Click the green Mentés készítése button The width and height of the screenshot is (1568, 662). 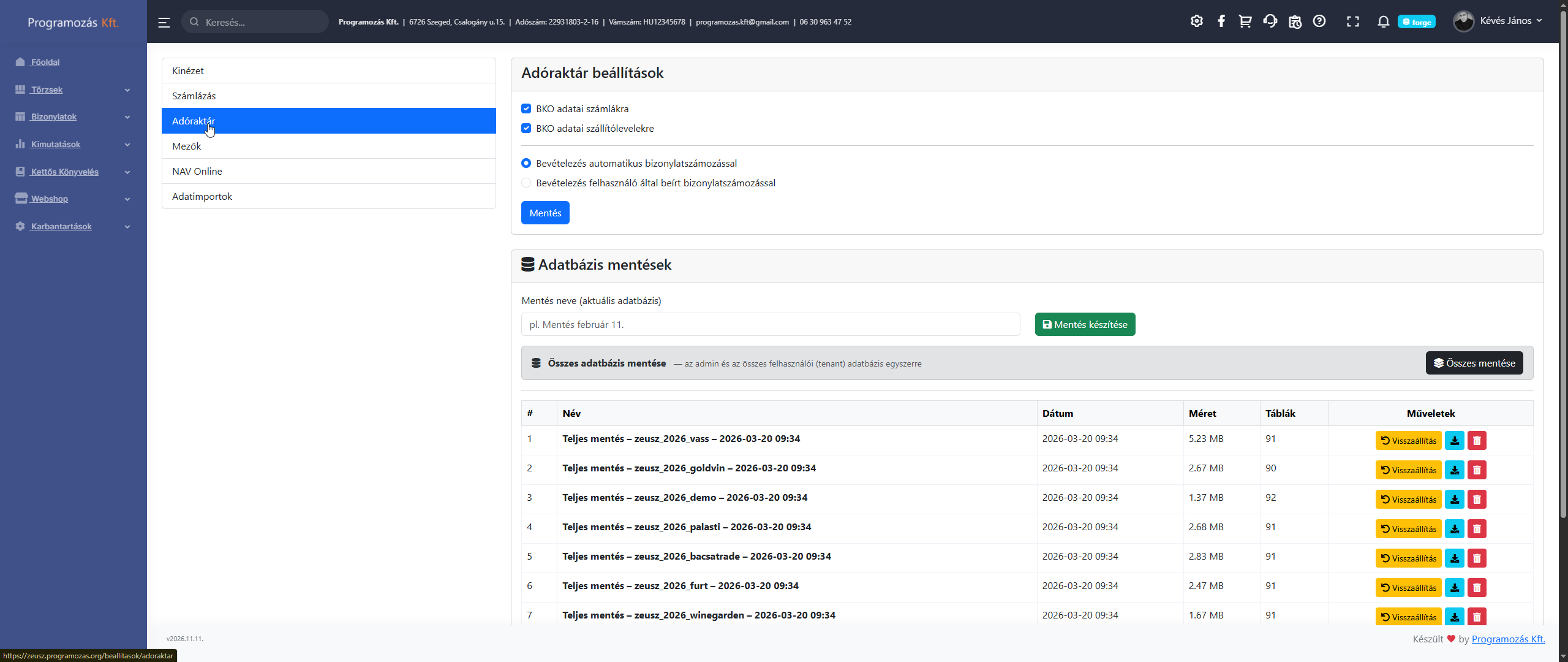click(1085, 324)
